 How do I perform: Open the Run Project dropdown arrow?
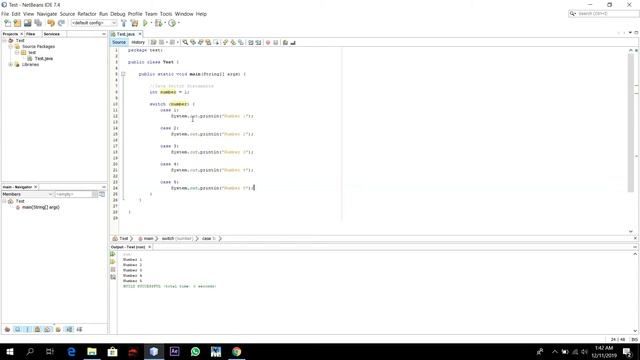[151, 23]
